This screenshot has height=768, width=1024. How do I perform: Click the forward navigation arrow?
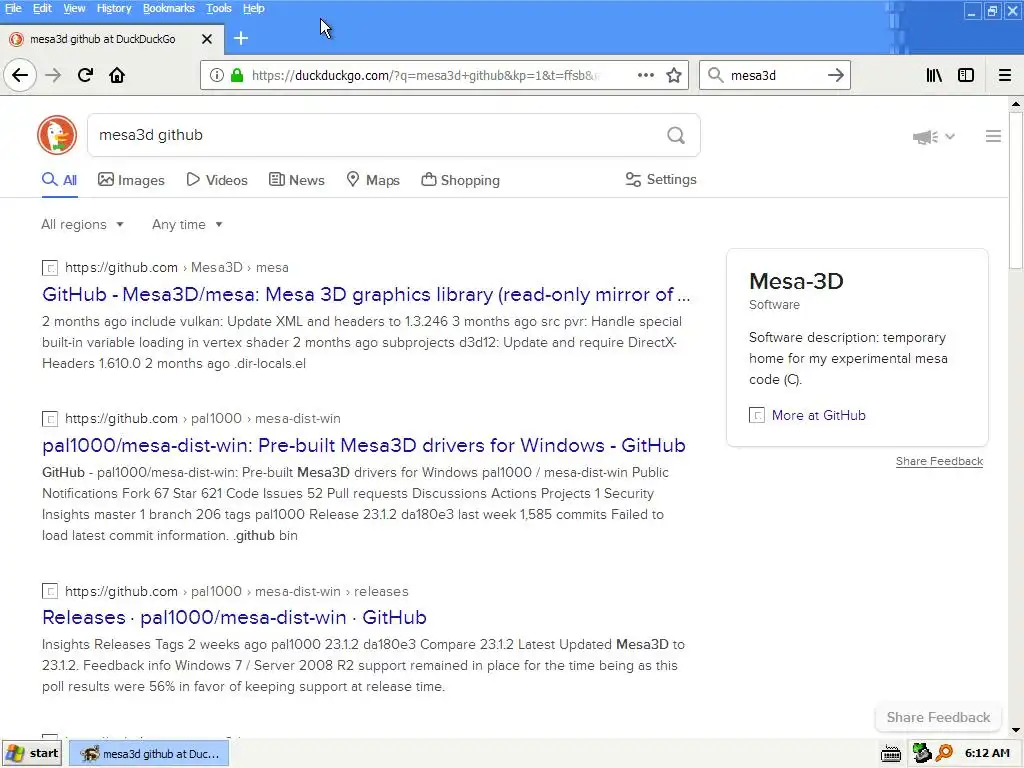tap(53, 75)
